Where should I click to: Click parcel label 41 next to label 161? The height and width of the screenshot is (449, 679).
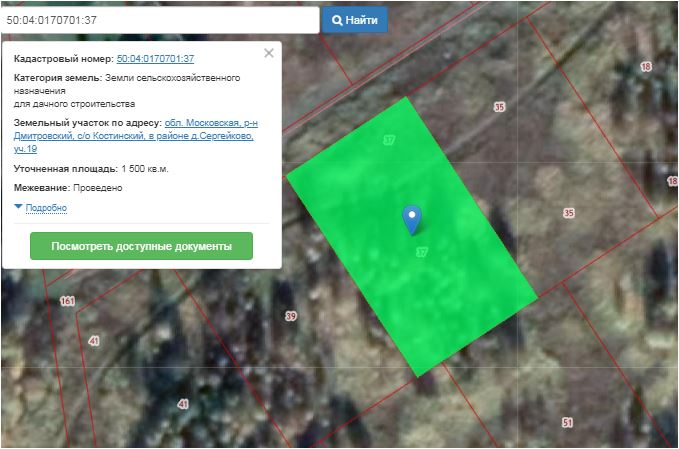(x=94, y=341)
